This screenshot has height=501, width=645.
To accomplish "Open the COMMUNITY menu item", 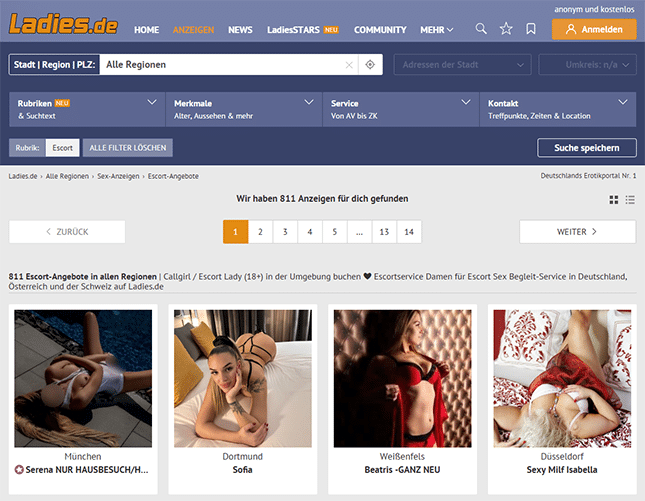I will pos(380,30).
